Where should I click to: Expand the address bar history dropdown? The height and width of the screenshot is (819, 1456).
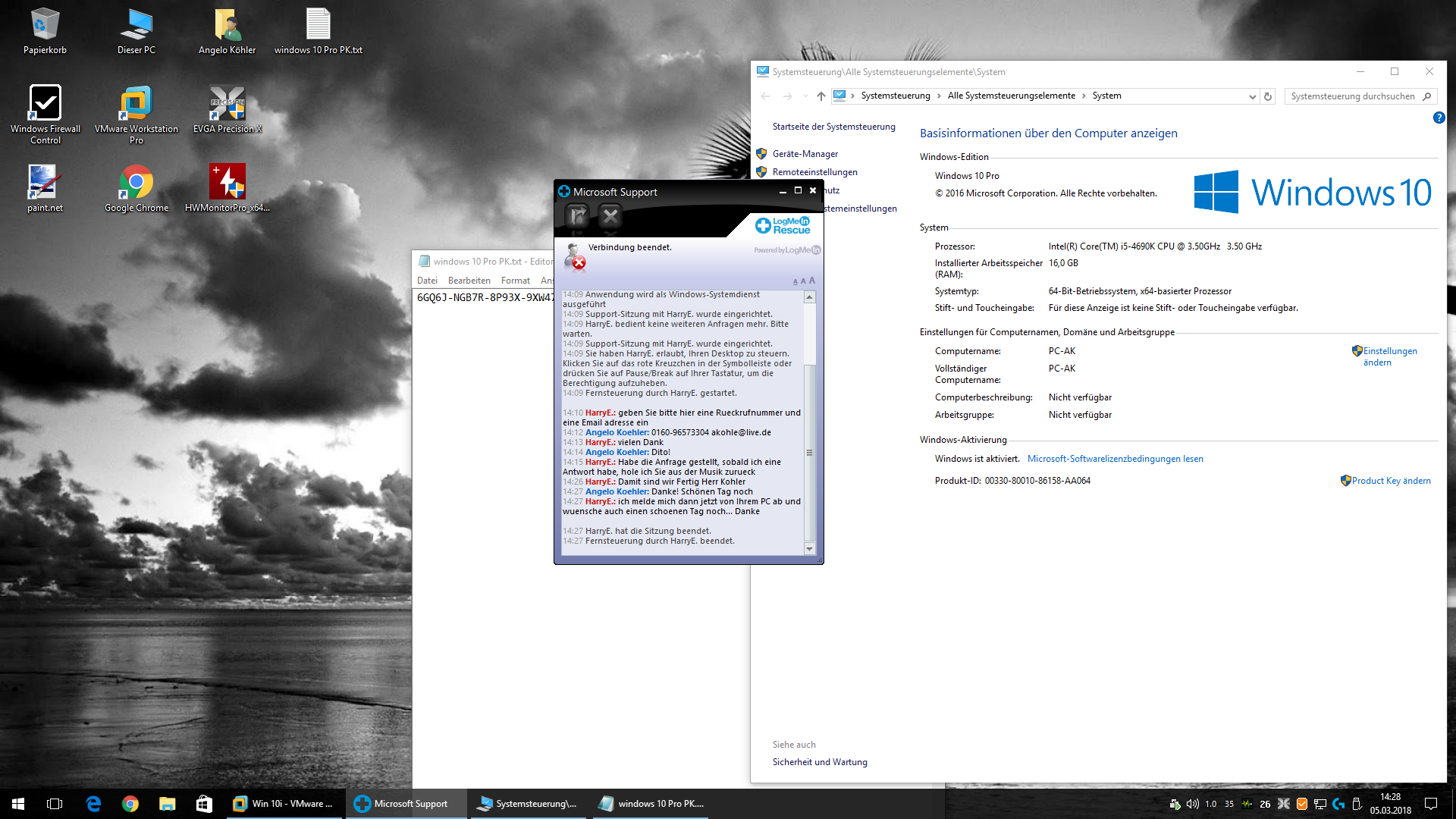click(1252, 96)
